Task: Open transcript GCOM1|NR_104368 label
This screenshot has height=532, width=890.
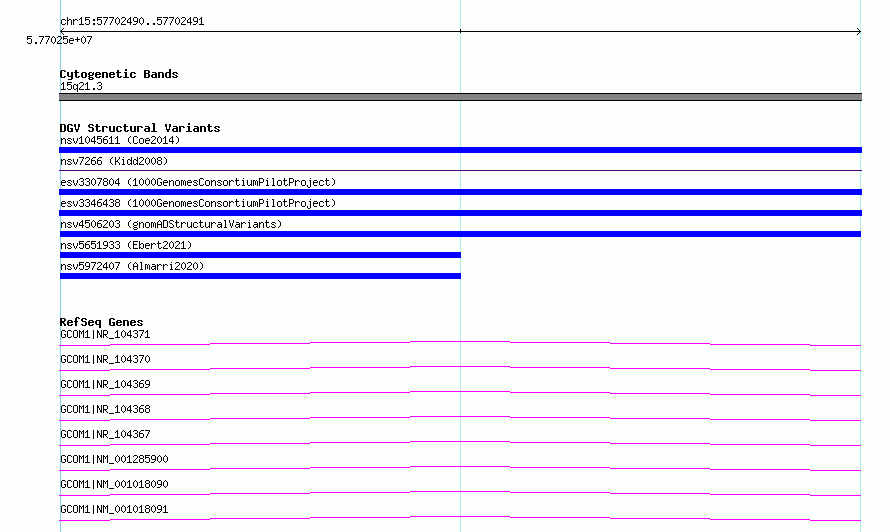Action: click(x=105, y=409)
